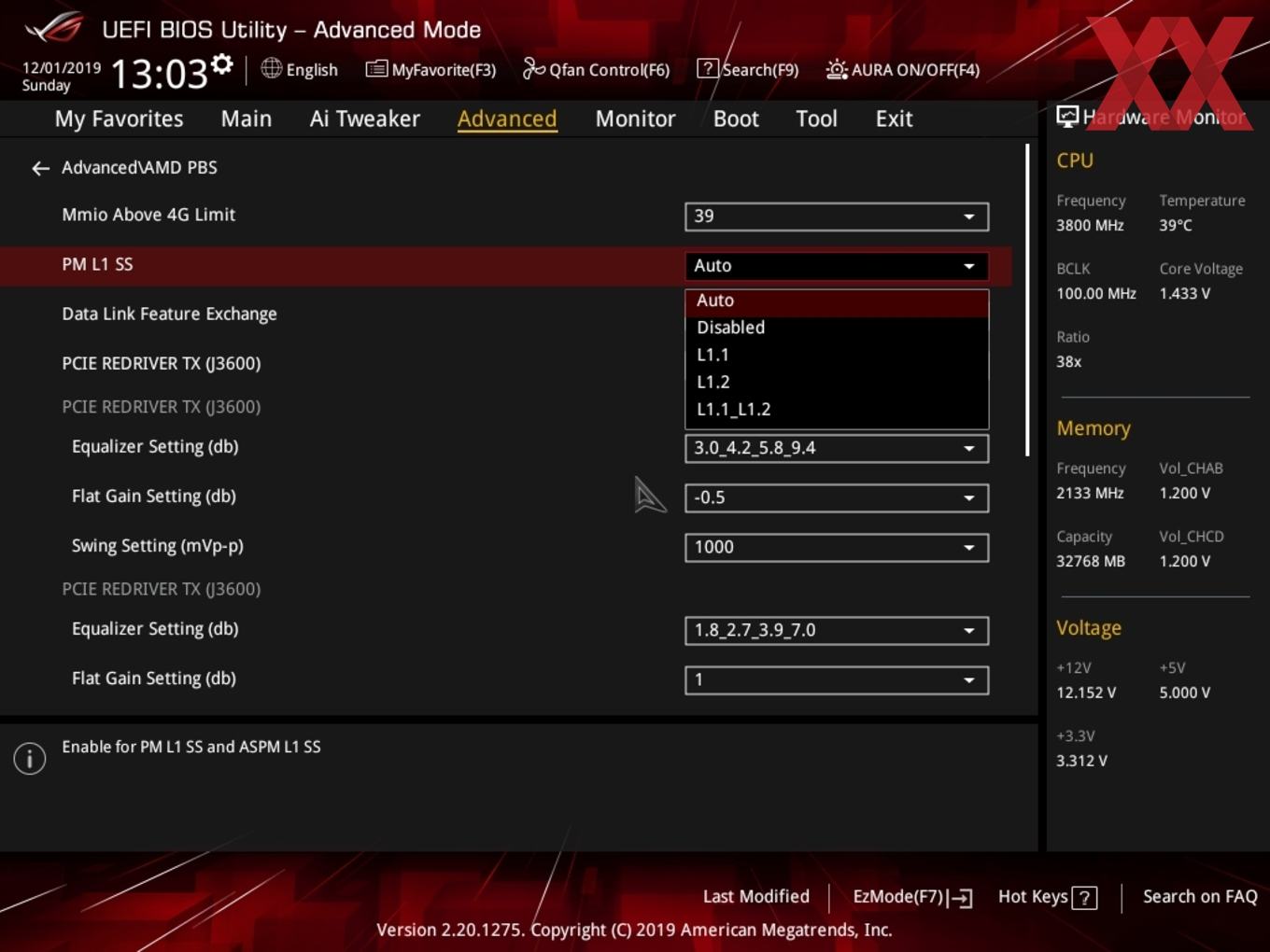
Task: Open Search(F9) question icon
Action: 708,68
